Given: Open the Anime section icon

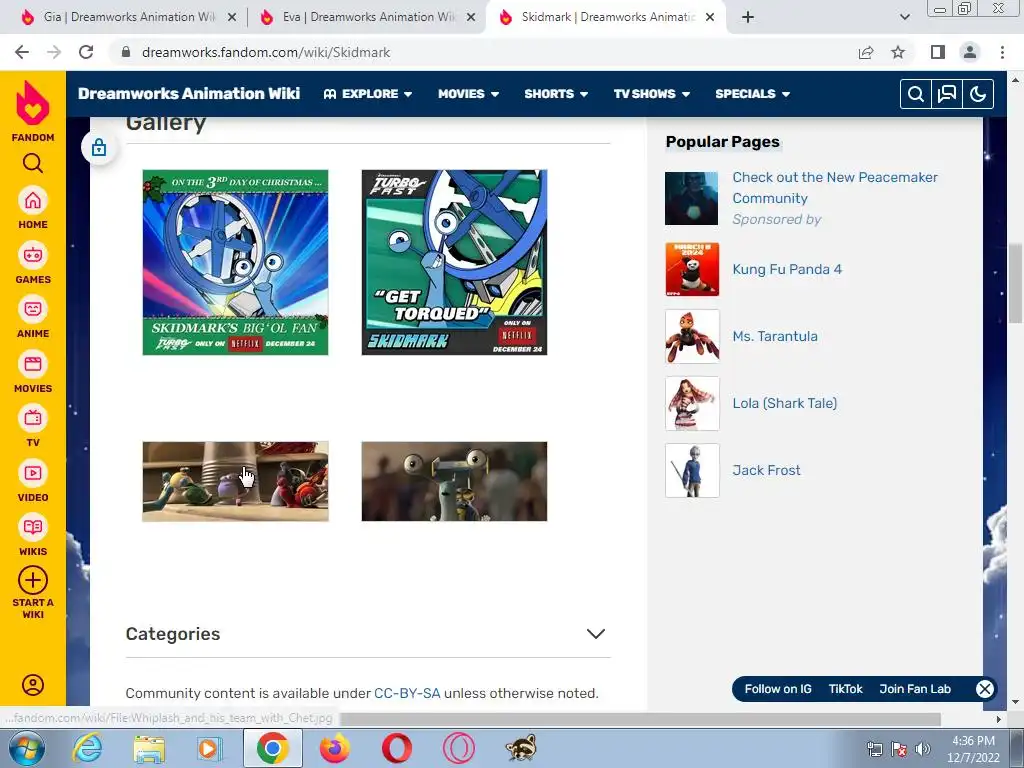Looking at the screenshot, I should tap(33, 309).
